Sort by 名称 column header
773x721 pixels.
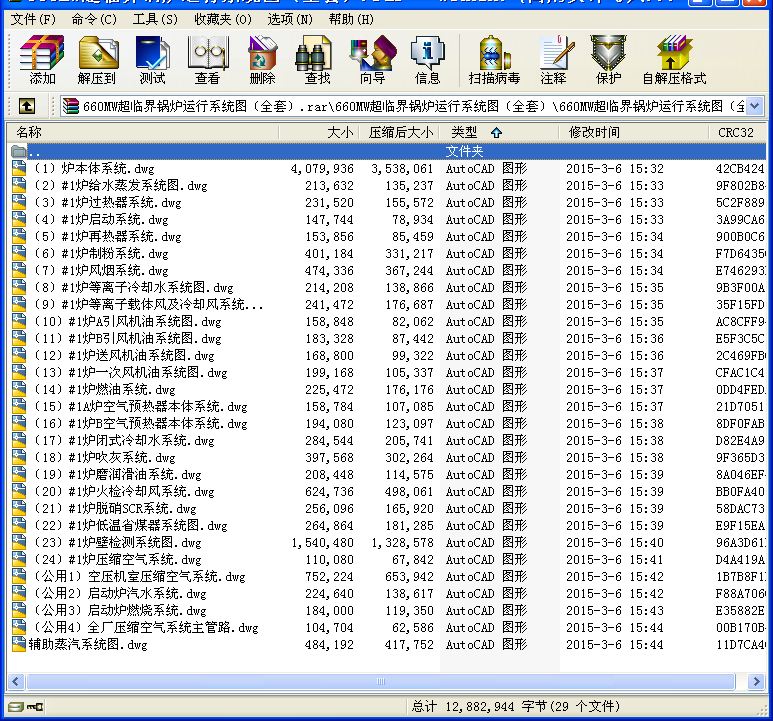143,133
